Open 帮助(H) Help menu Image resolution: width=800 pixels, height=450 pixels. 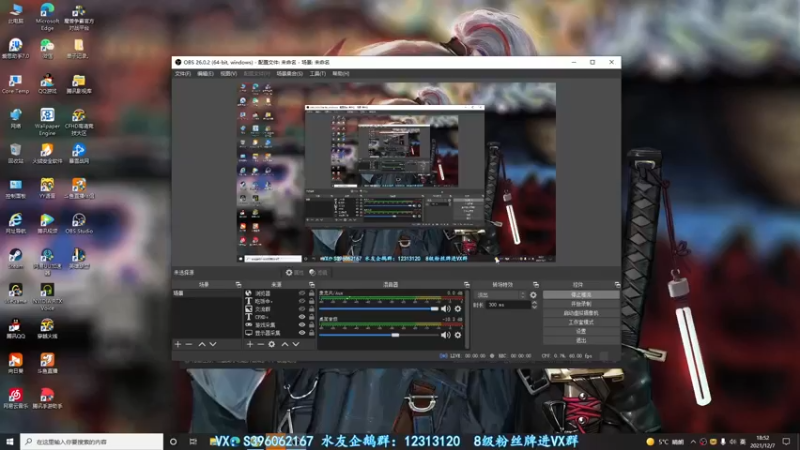click(341, 74)
